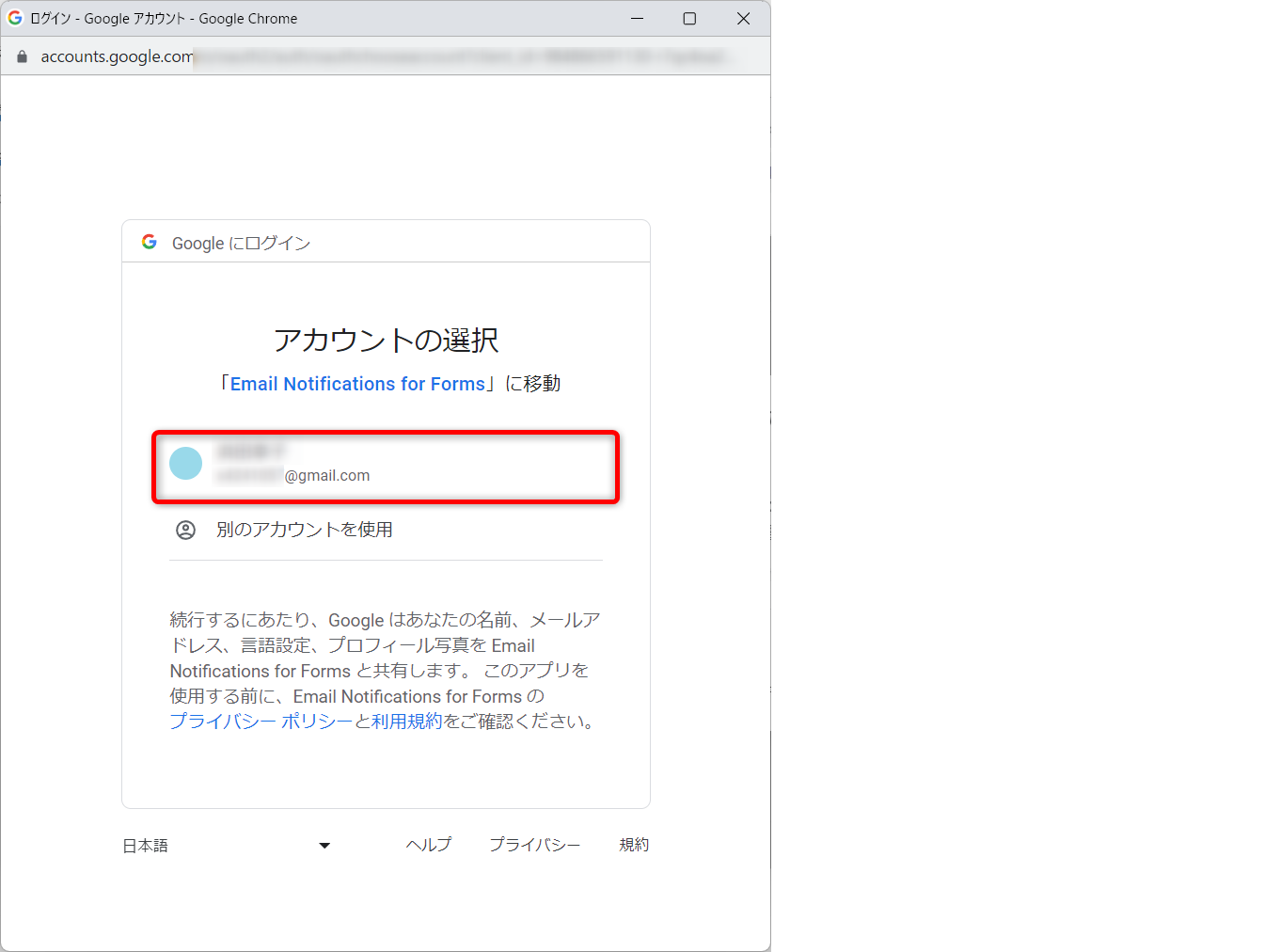Click the accounts.google.com address bar URL

(x=117, y=56)
